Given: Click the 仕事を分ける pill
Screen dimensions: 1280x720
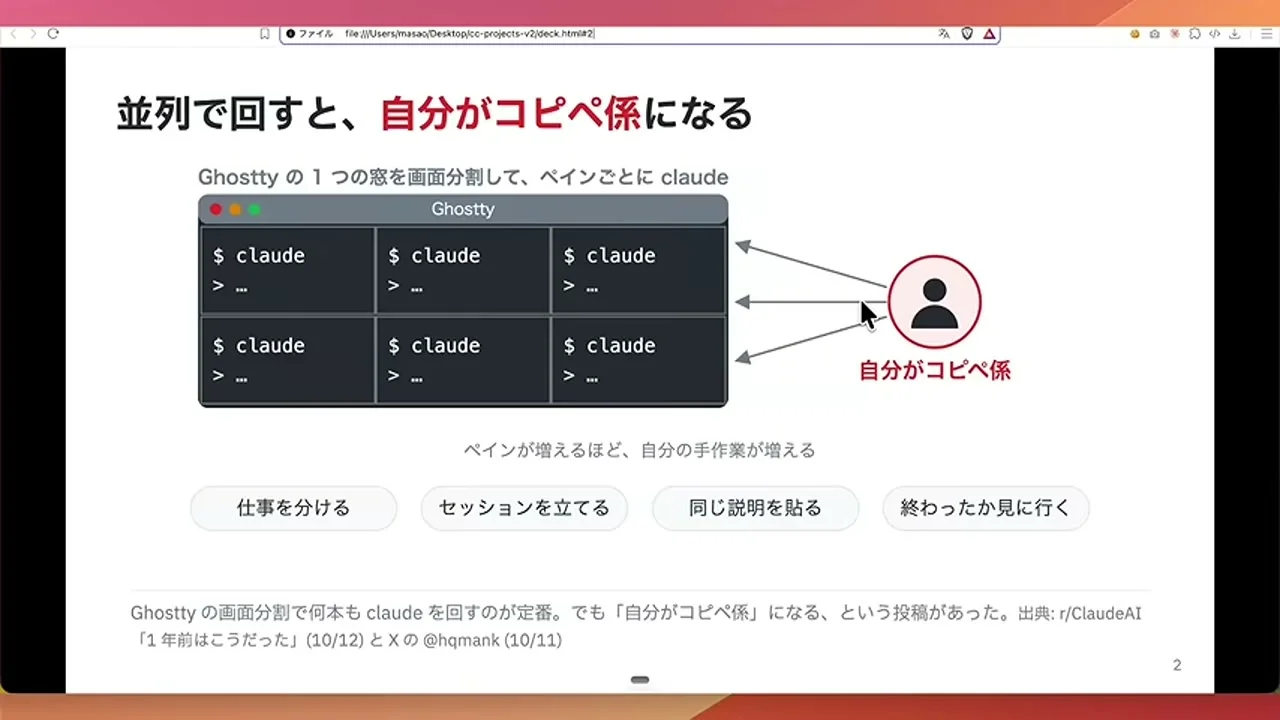Looking at the screenshot, I should 294,508.
